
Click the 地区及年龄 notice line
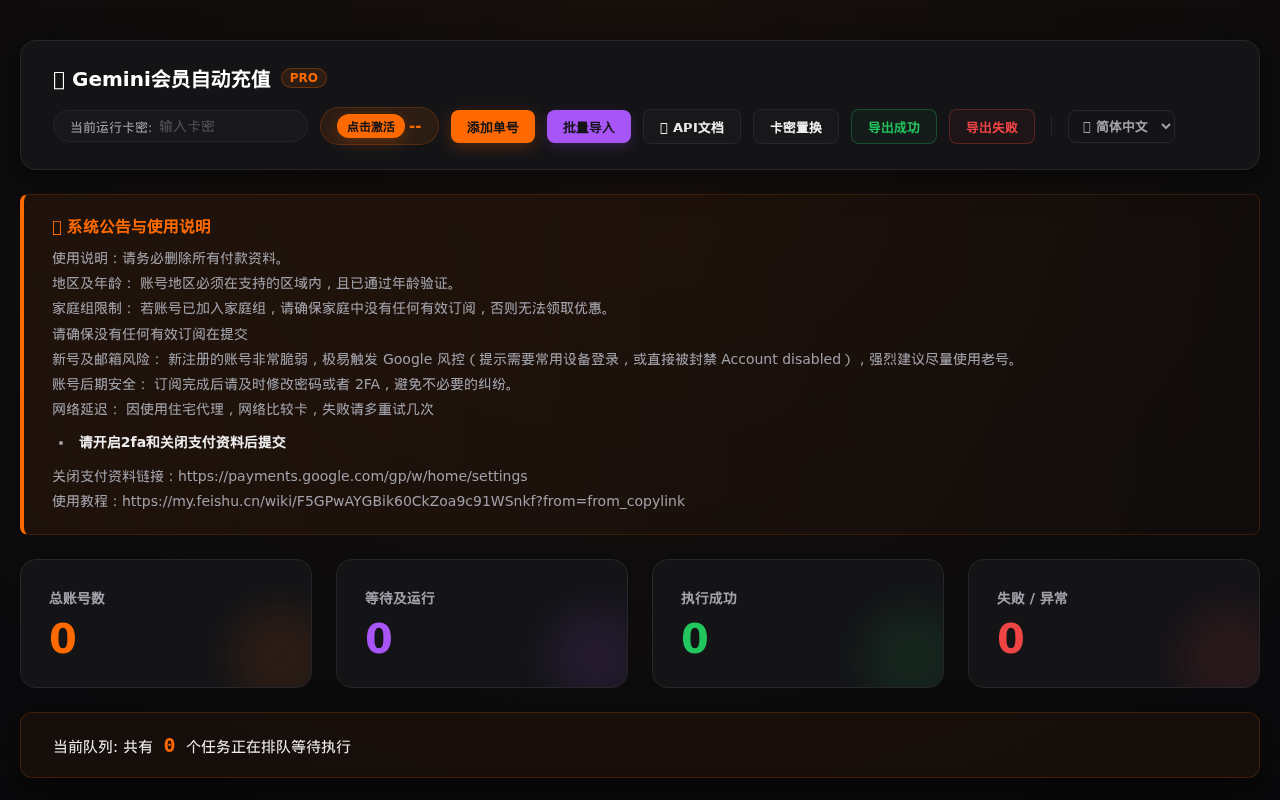coord(257,283)
